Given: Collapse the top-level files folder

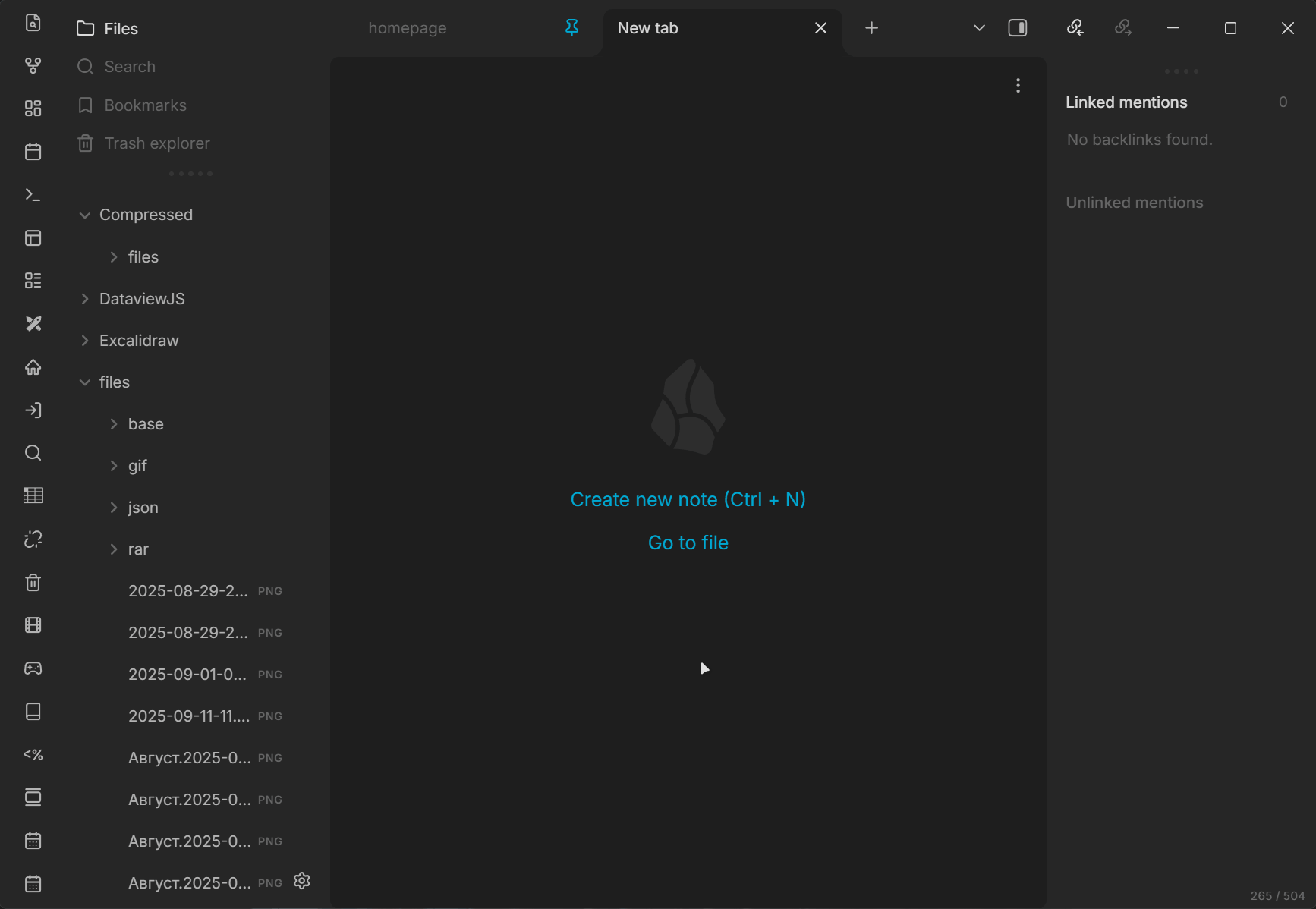Looking at the screenshot, I should [x=84, y=382].
